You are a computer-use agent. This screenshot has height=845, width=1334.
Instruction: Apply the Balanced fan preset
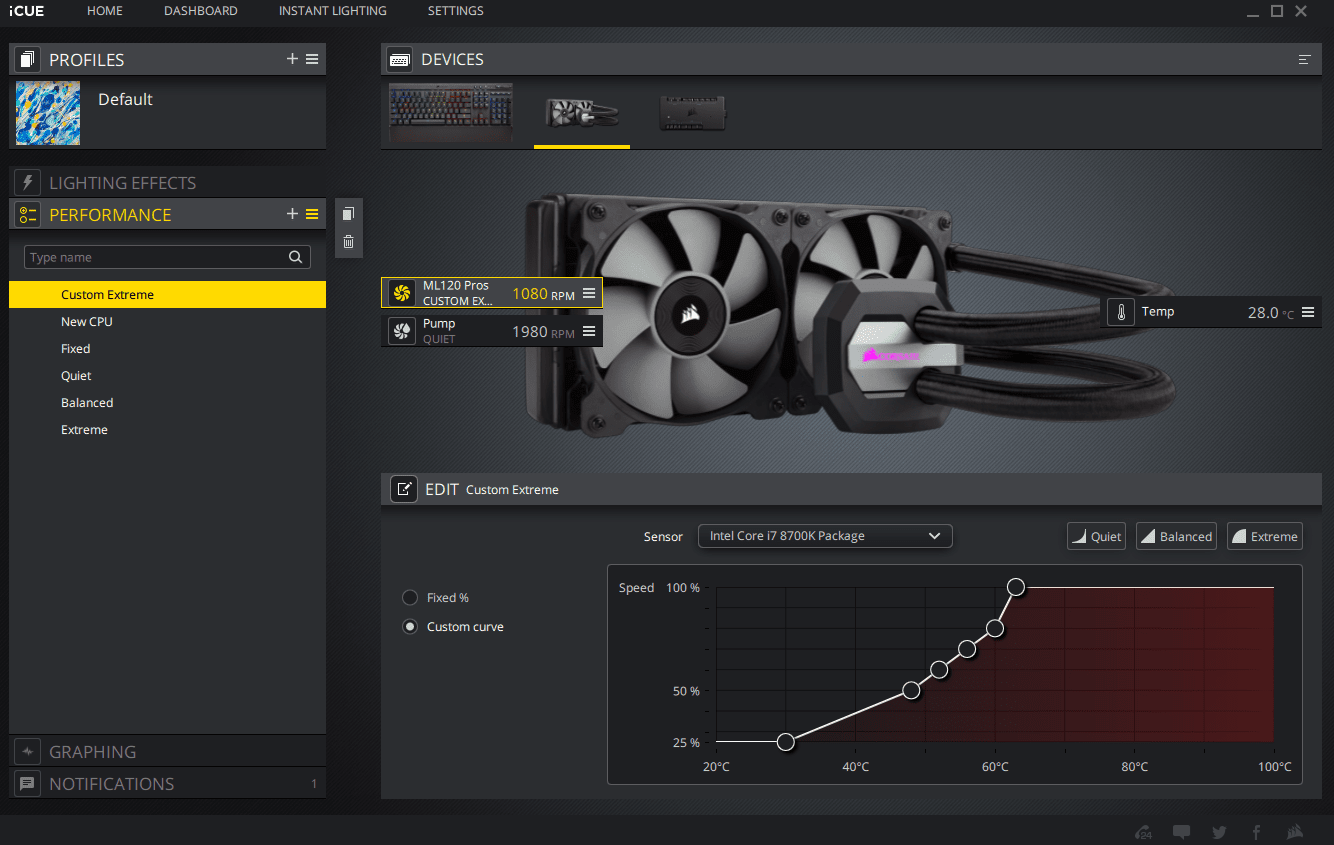[1176, 536]
